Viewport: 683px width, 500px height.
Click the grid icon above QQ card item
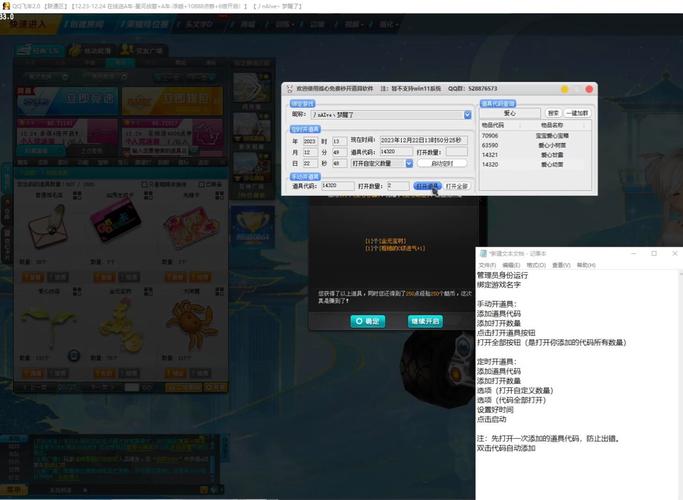pos(148,195)
